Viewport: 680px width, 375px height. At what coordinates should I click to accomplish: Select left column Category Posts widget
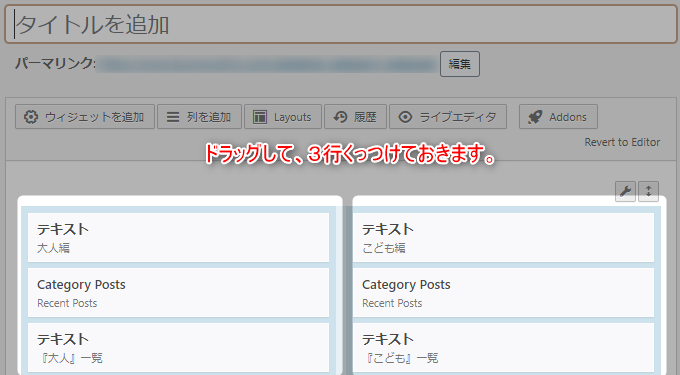click(x=178, y=293)
